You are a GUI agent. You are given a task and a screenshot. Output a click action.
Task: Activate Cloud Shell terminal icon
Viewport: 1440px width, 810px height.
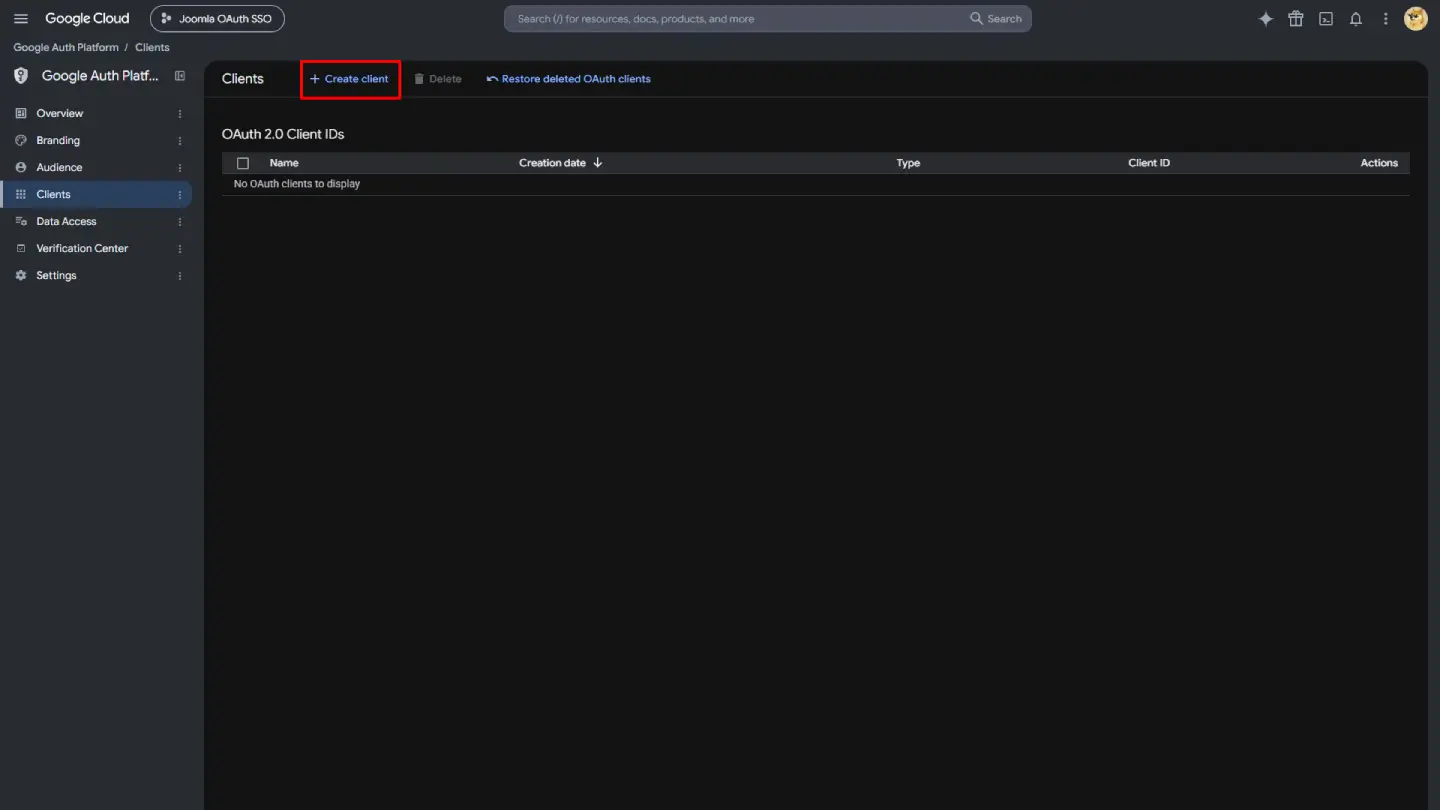pyautogui.click(x=1326, y=19)
